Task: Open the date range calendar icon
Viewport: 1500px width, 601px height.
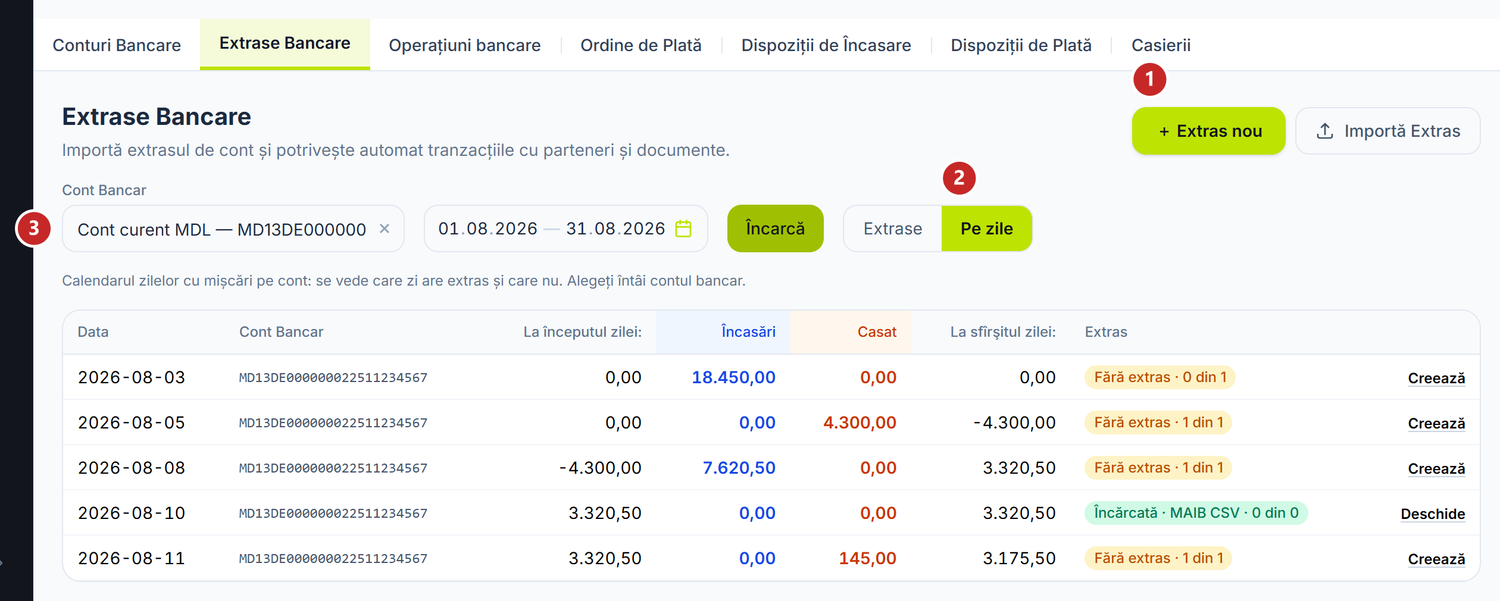Action: pyautogui.click(x=683, y=229)
